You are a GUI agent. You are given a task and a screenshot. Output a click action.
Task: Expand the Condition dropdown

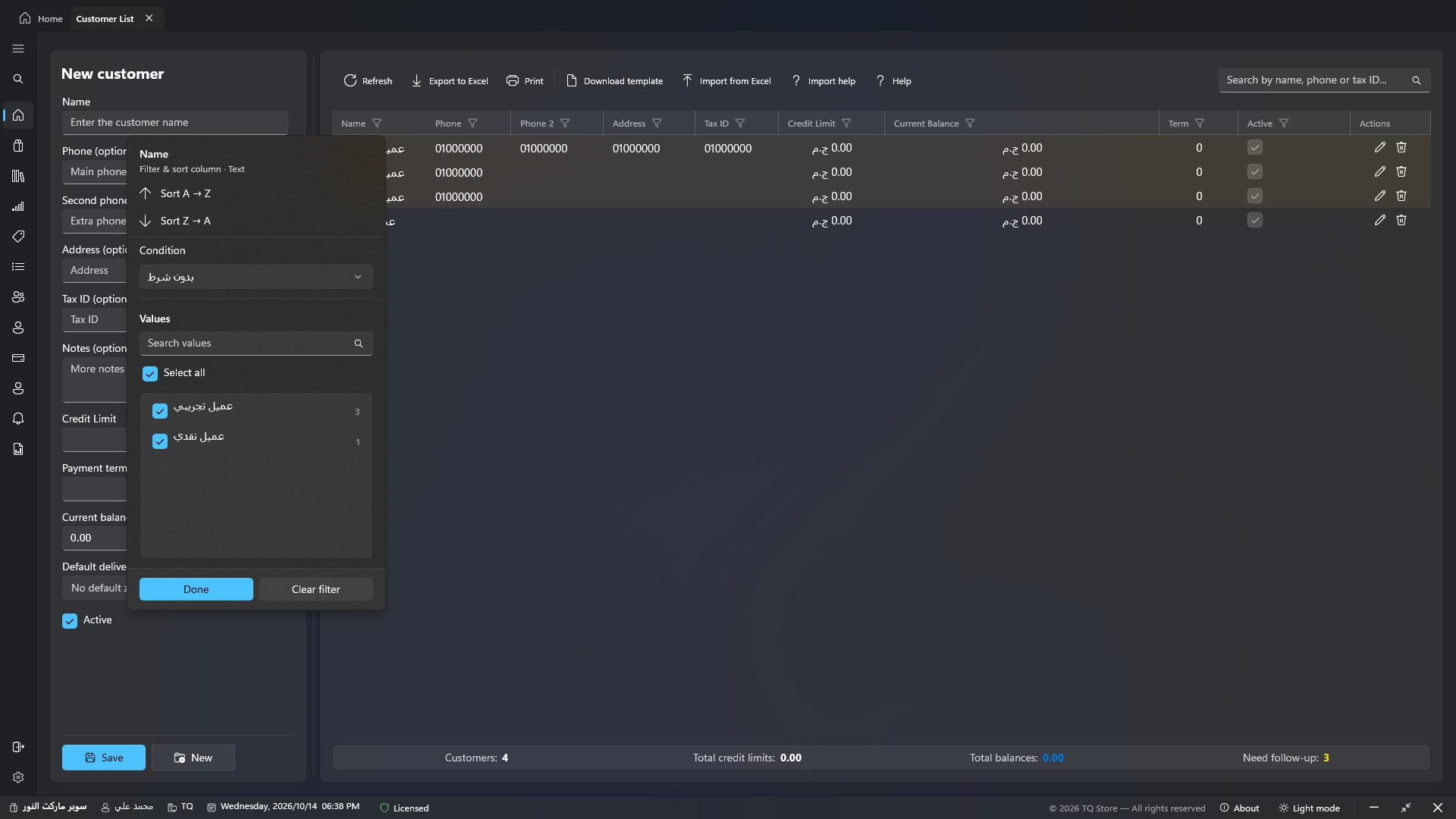[256, 277]
